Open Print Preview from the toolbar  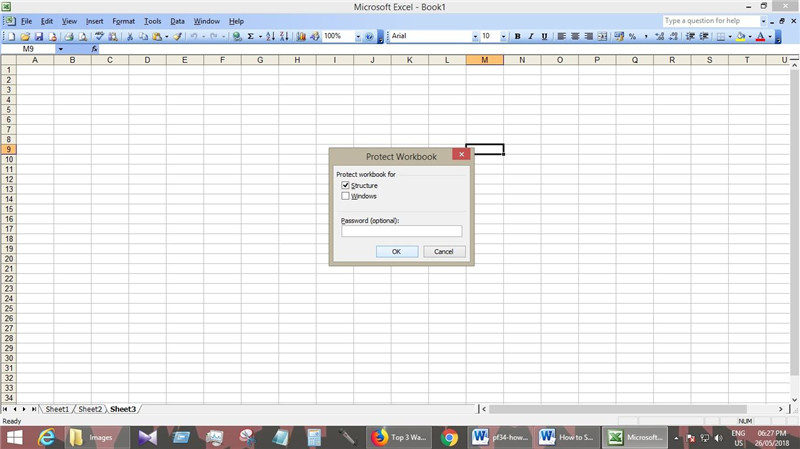83,36
